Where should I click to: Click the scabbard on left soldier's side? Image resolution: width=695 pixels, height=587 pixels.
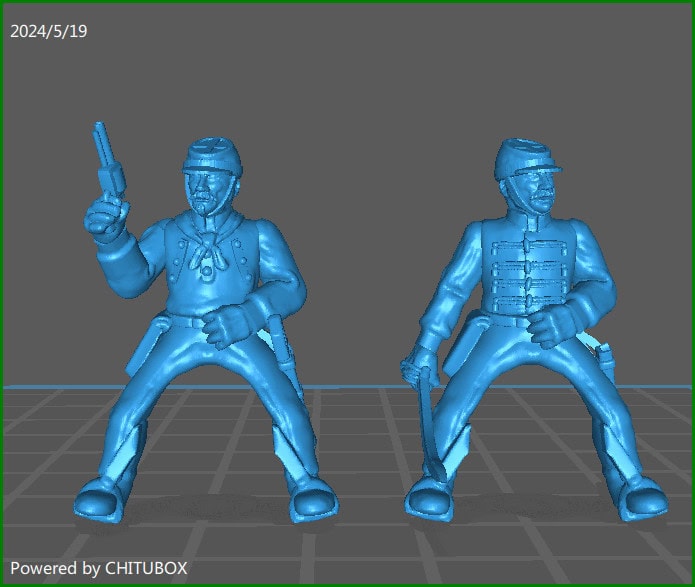tap(282, 347)
